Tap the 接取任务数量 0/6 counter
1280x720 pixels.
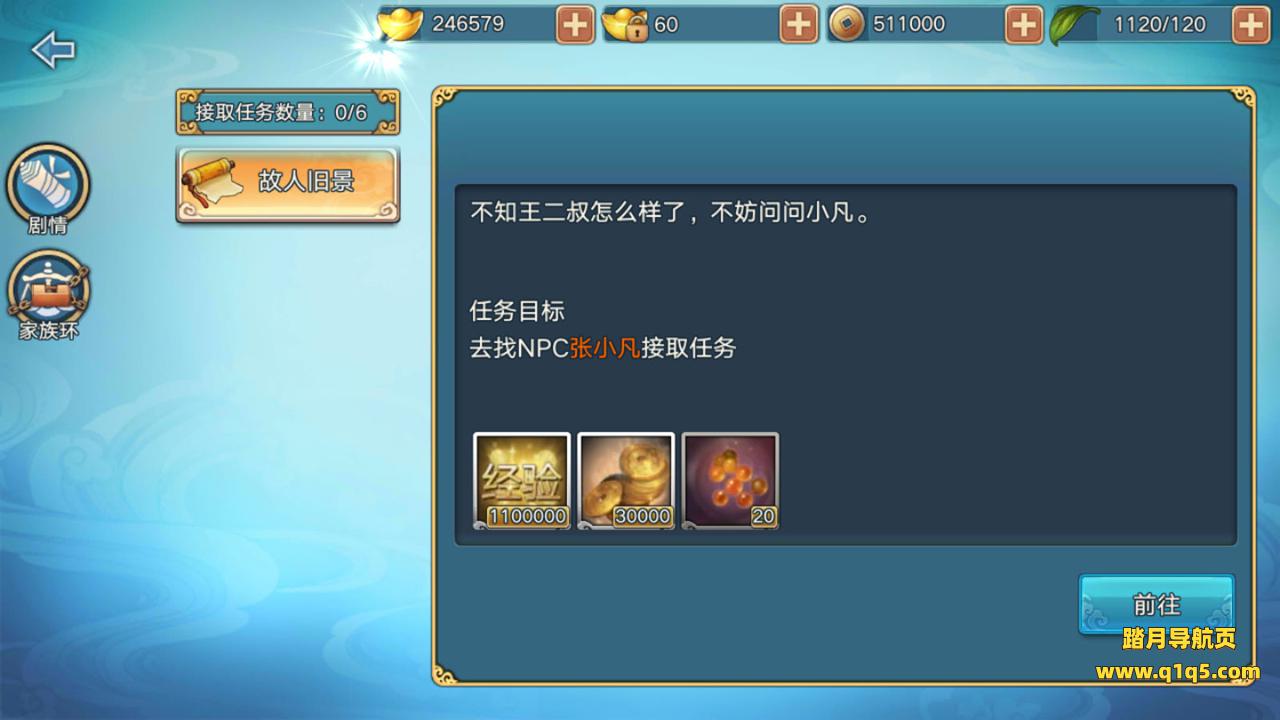pos(288,112)
